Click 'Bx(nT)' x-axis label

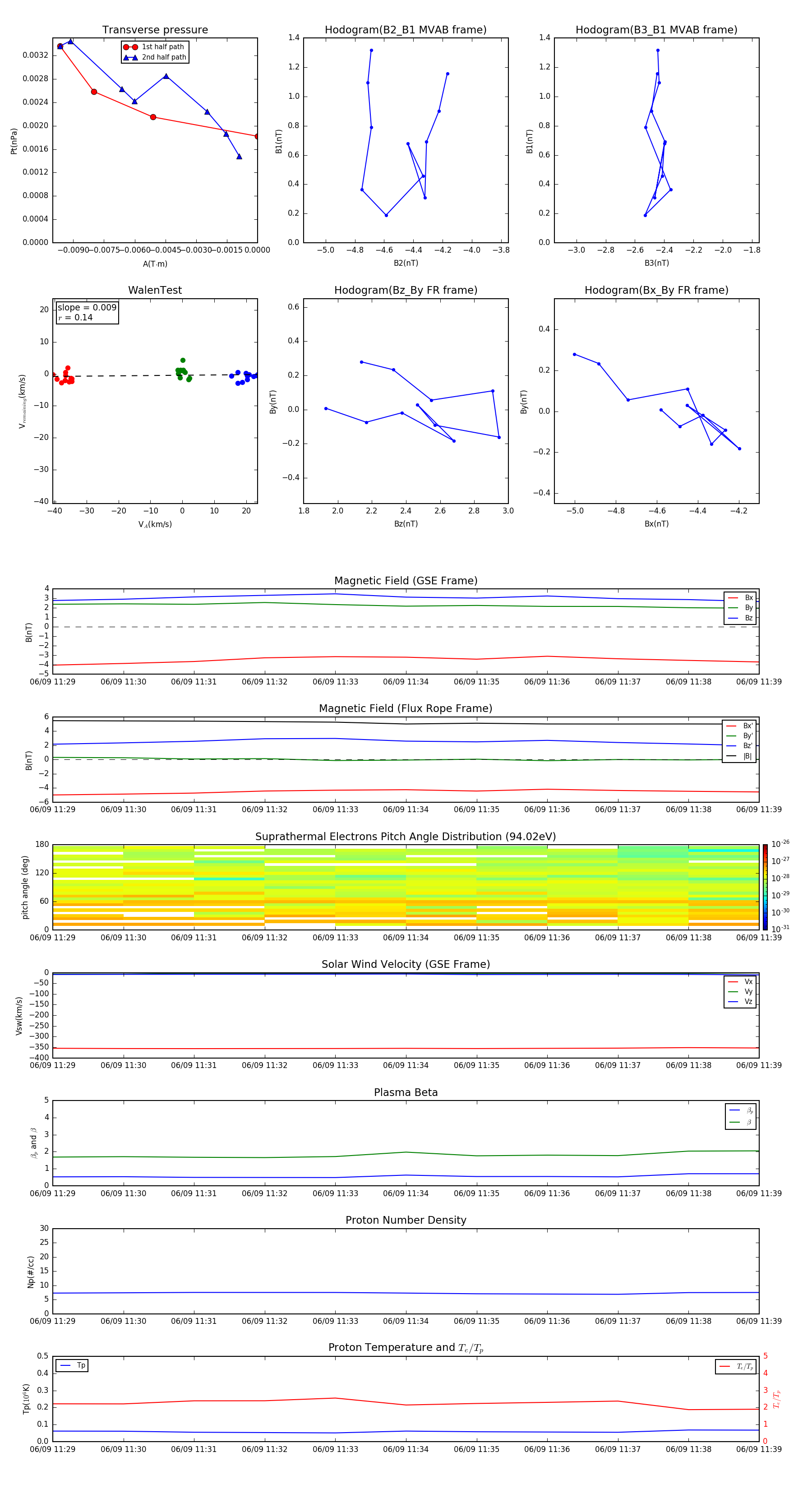click(656, 524)
